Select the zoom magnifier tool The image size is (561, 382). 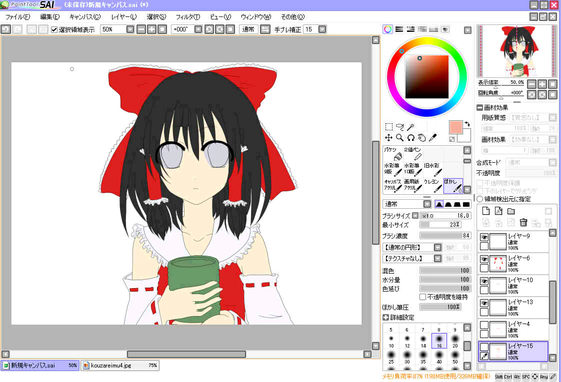[400, 138]
